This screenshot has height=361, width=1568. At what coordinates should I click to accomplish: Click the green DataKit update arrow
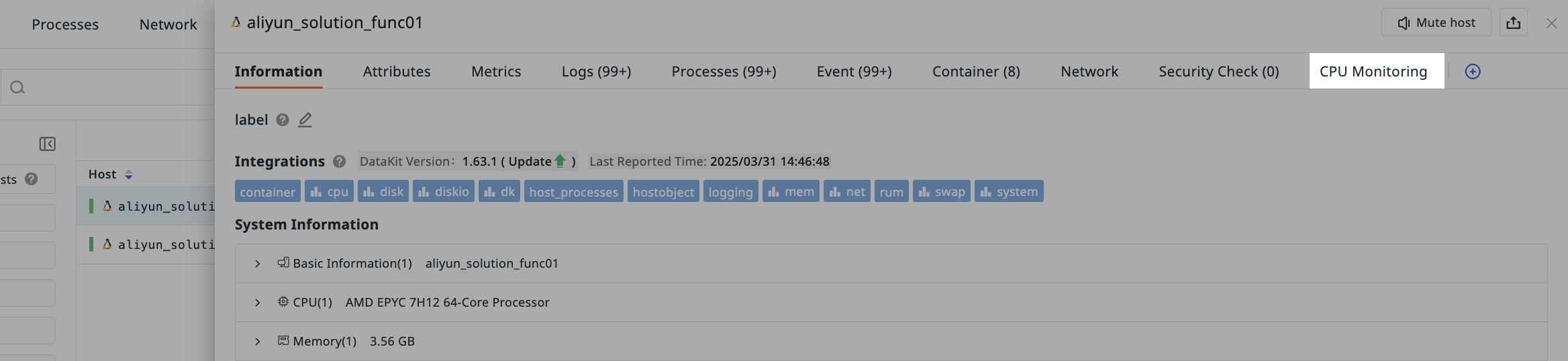560,161
